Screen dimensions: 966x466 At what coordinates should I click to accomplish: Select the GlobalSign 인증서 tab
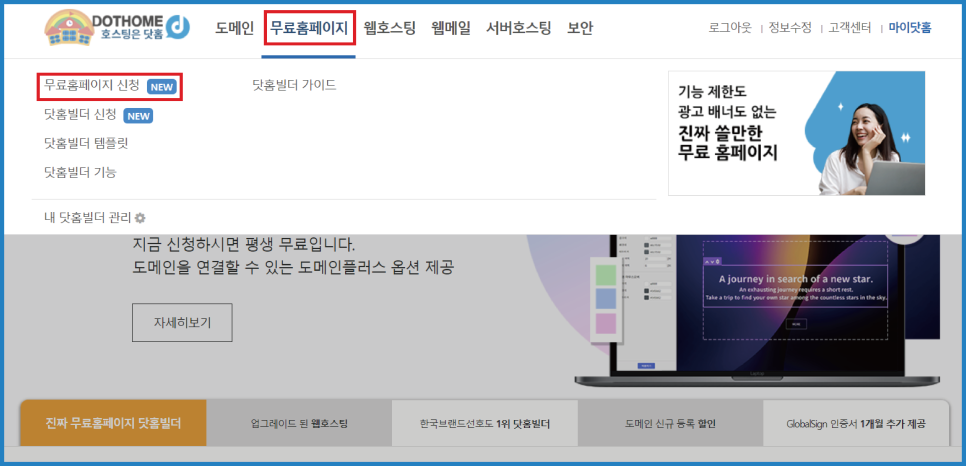coord(856,423)
